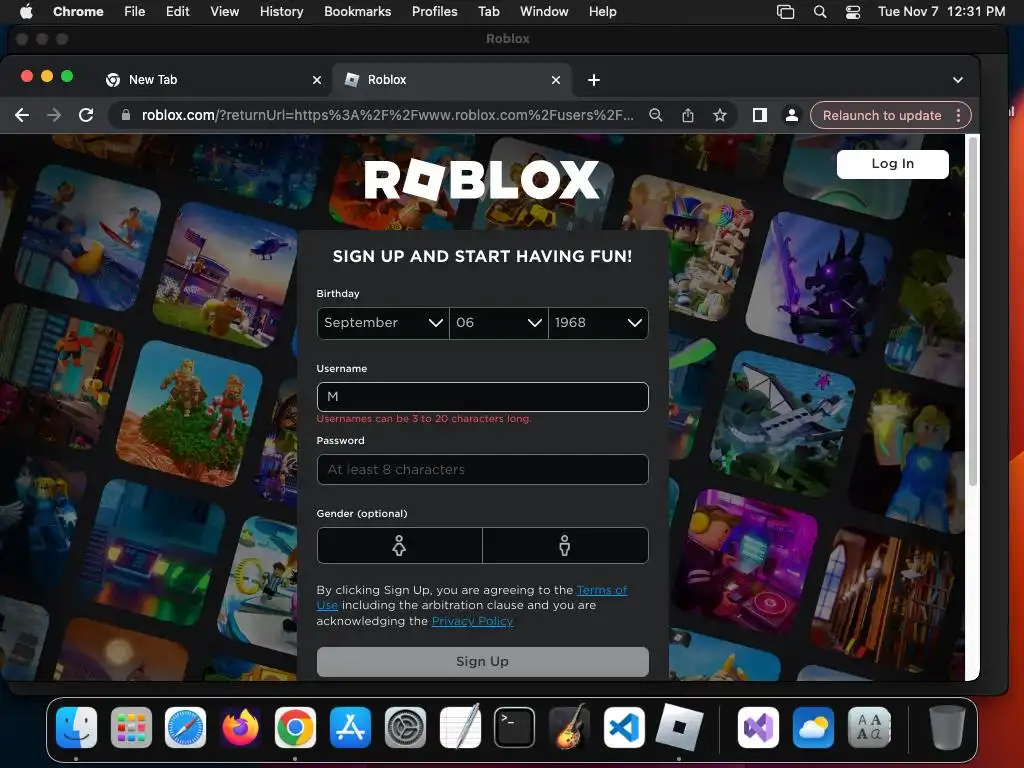
Task: Select the female gender option
Action: [x=400, y=545]
